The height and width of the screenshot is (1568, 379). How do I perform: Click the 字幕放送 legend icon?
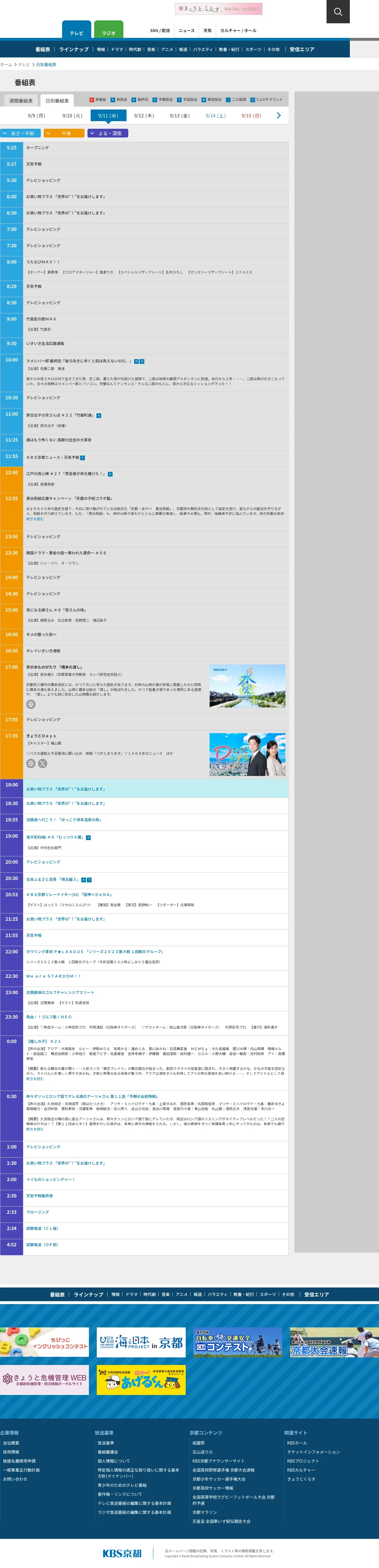pos(155,99)
